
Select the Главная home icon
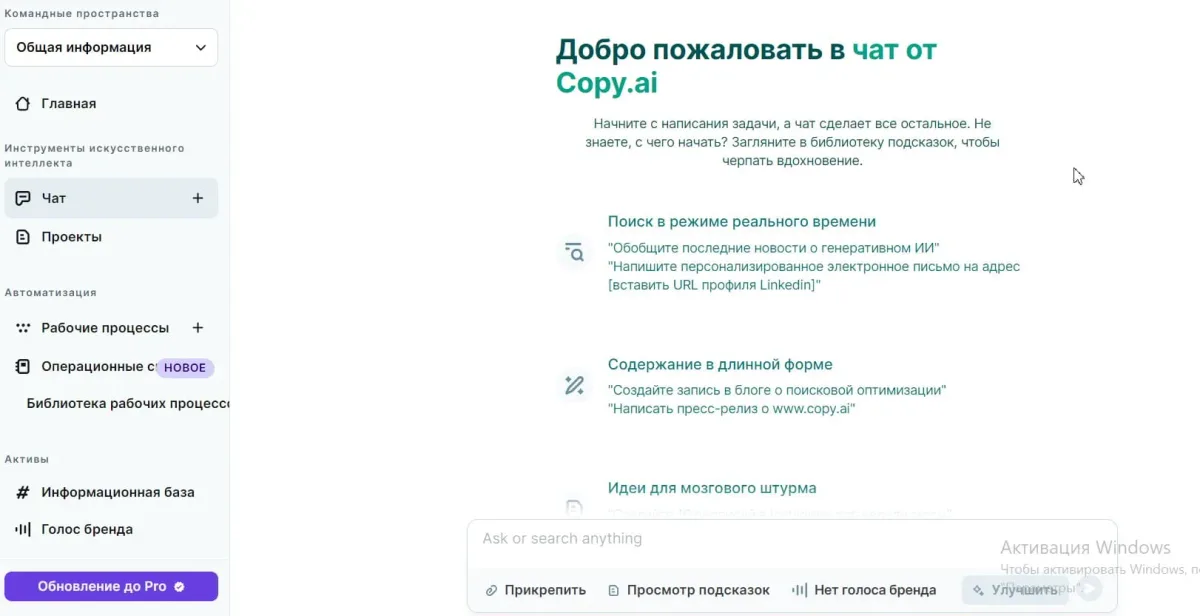(23, 103)
